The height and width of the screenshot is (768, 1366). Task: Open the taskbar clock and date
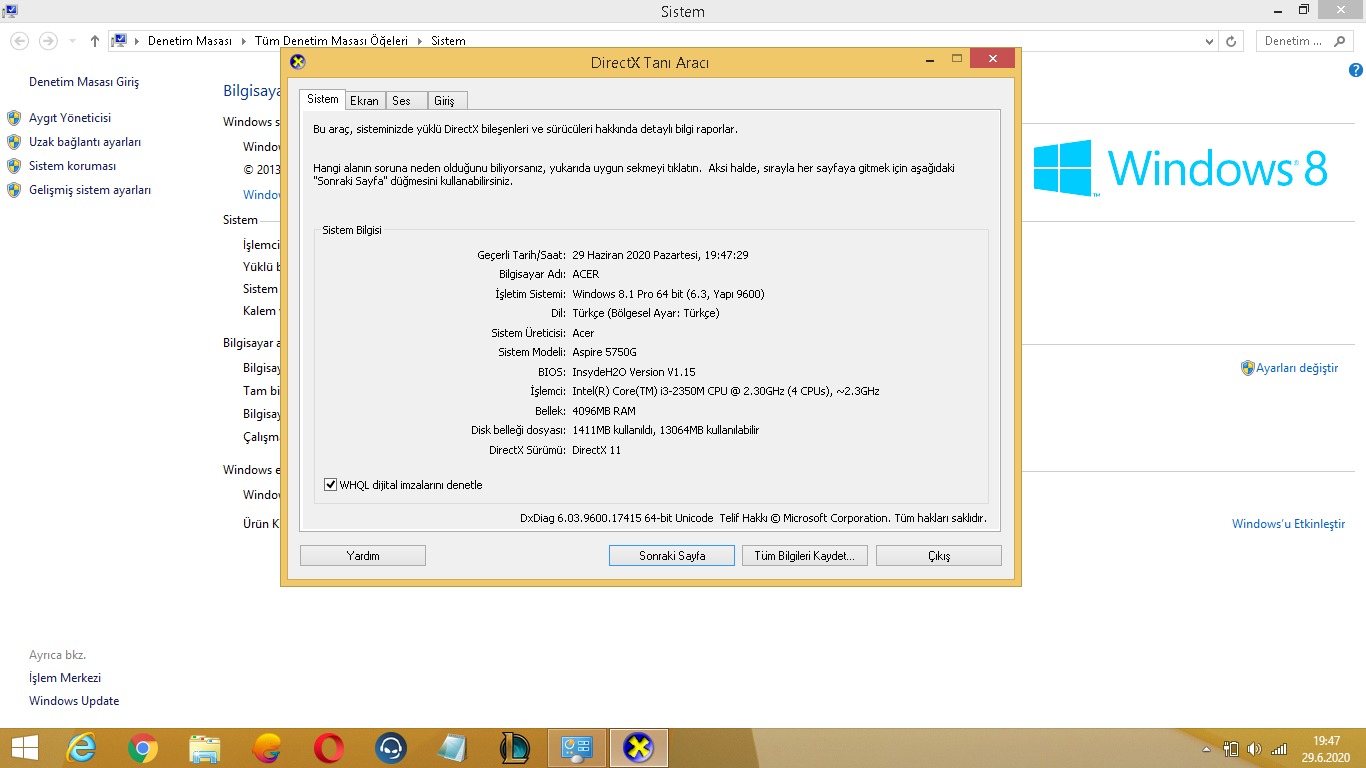[x=1326, y=748]
